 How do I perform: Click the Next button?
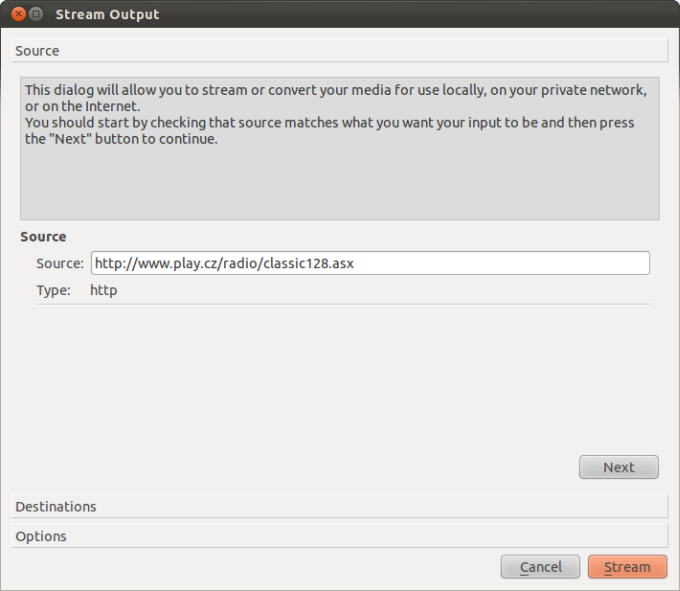(618, 467)
